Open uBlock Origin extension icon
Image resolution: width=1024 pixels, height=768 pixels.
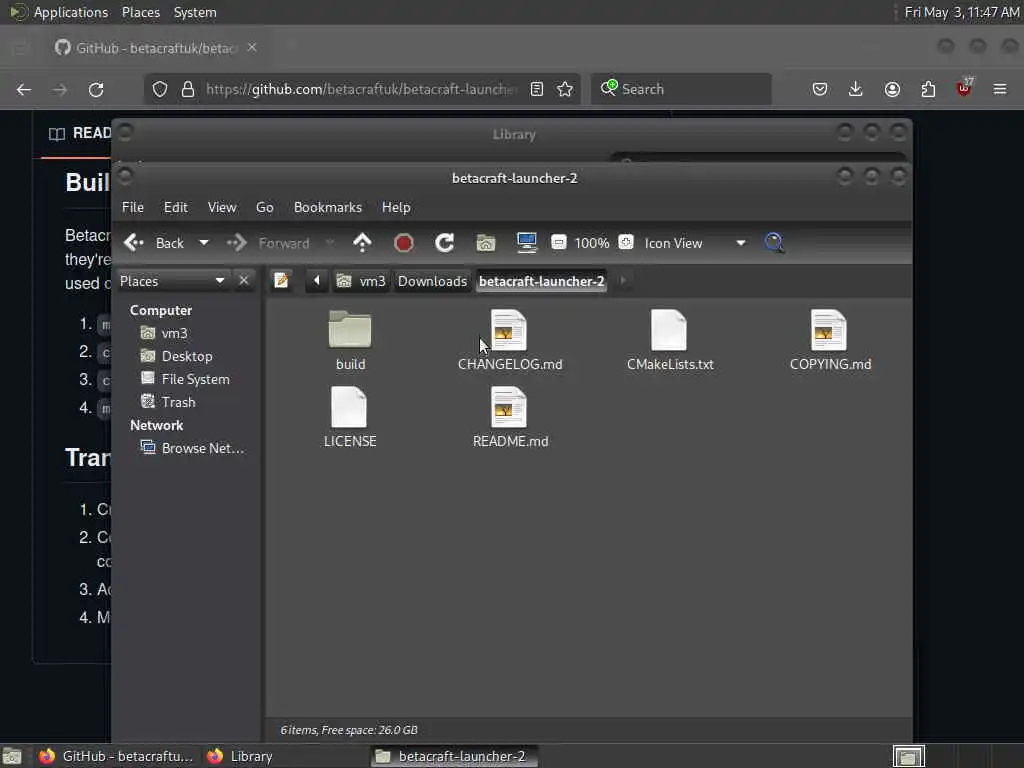tap(964, 88)
